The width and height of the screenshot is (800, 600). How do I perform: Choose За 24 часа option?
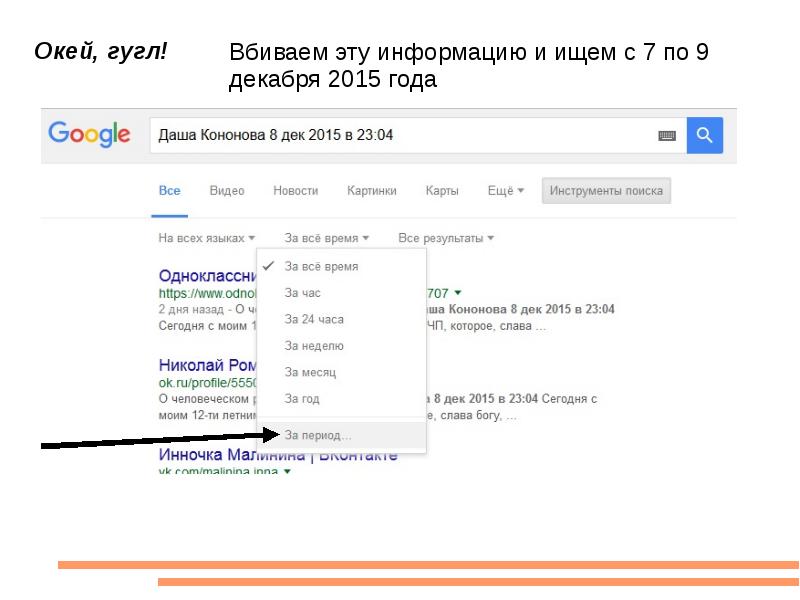341,319
